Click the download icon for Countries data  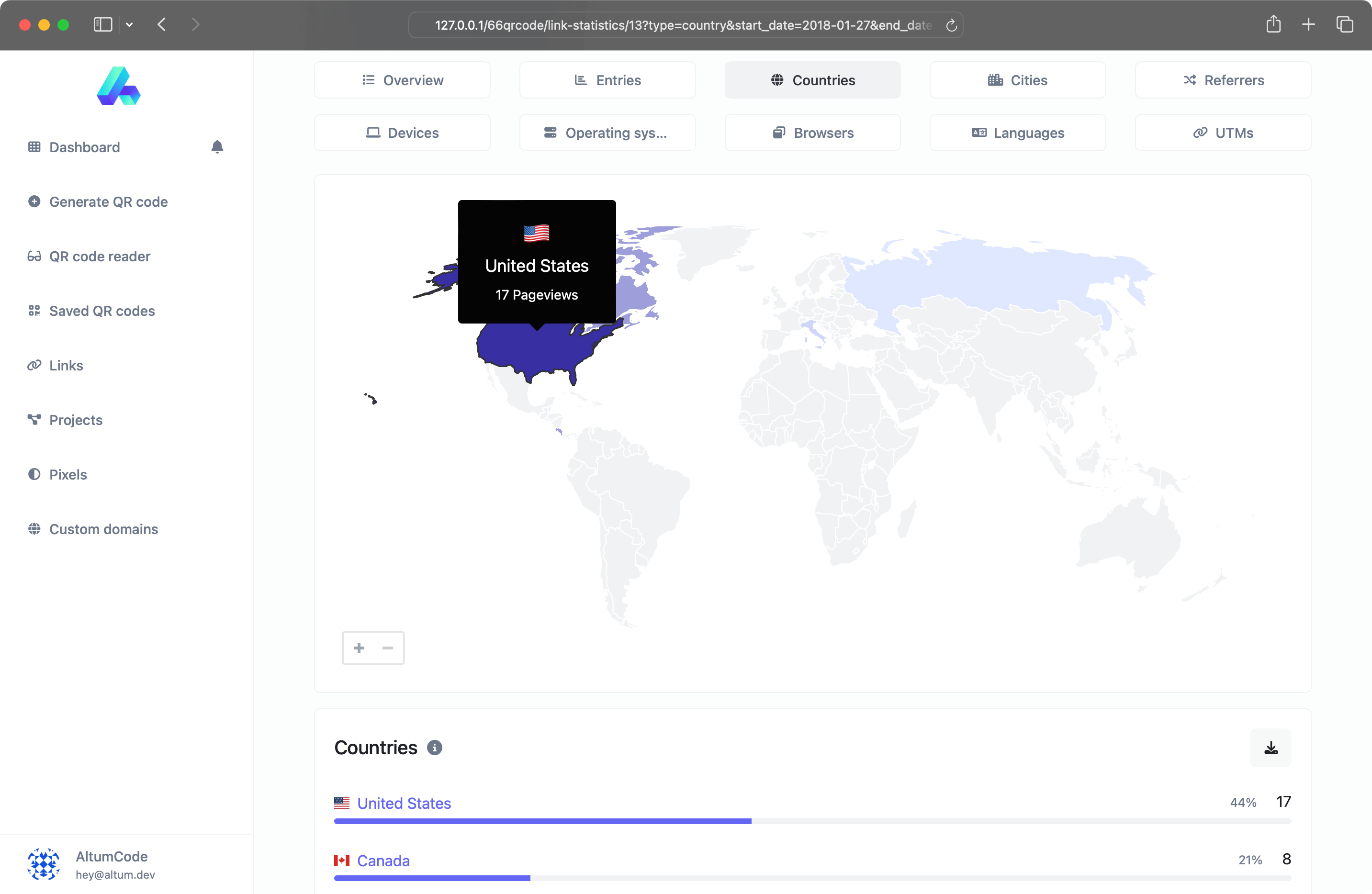click(x=1271, y=748)
